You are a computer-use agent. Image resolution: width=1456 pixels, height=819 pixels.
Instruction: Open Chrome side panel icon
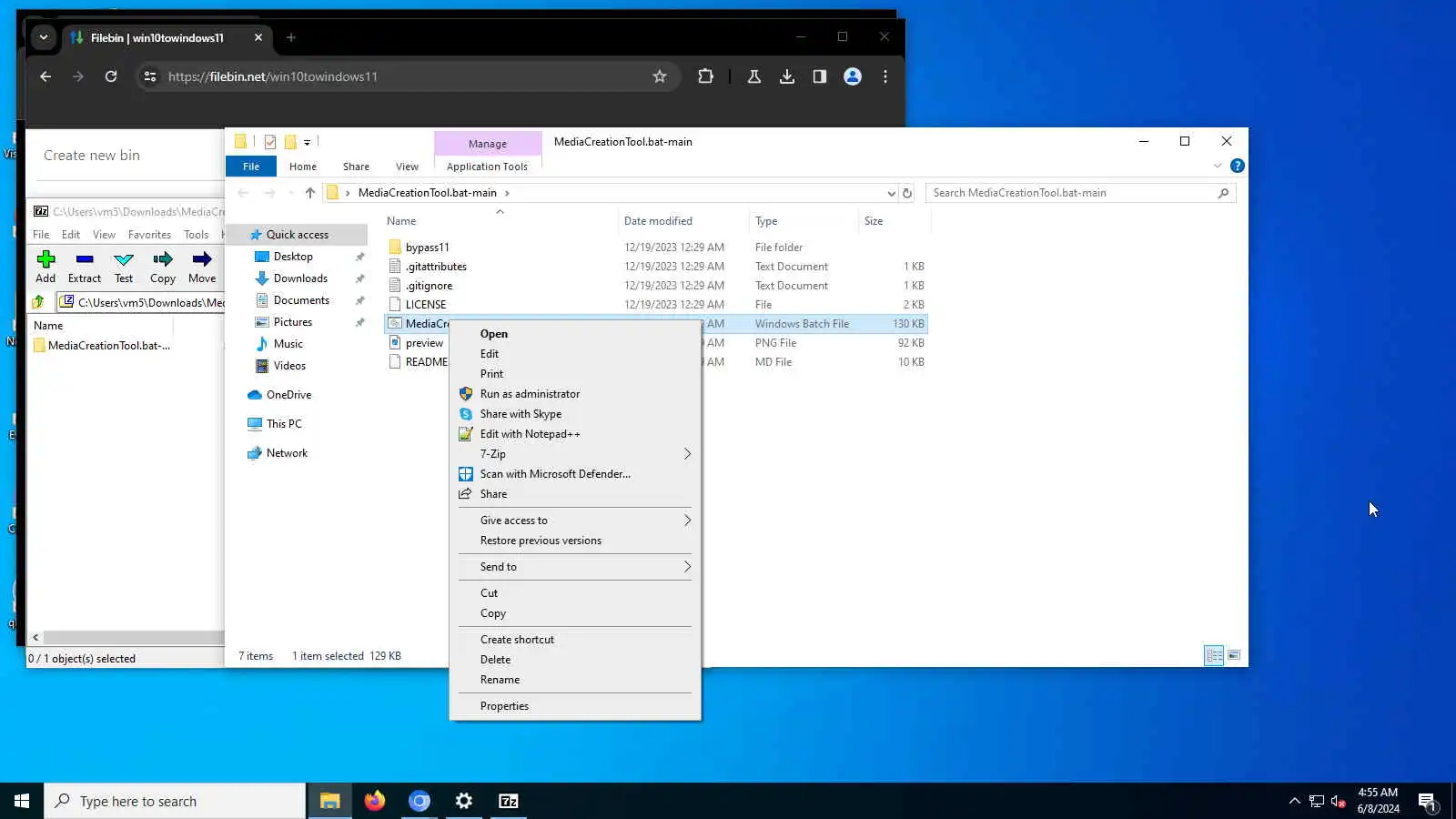click(x=820, y=76)
